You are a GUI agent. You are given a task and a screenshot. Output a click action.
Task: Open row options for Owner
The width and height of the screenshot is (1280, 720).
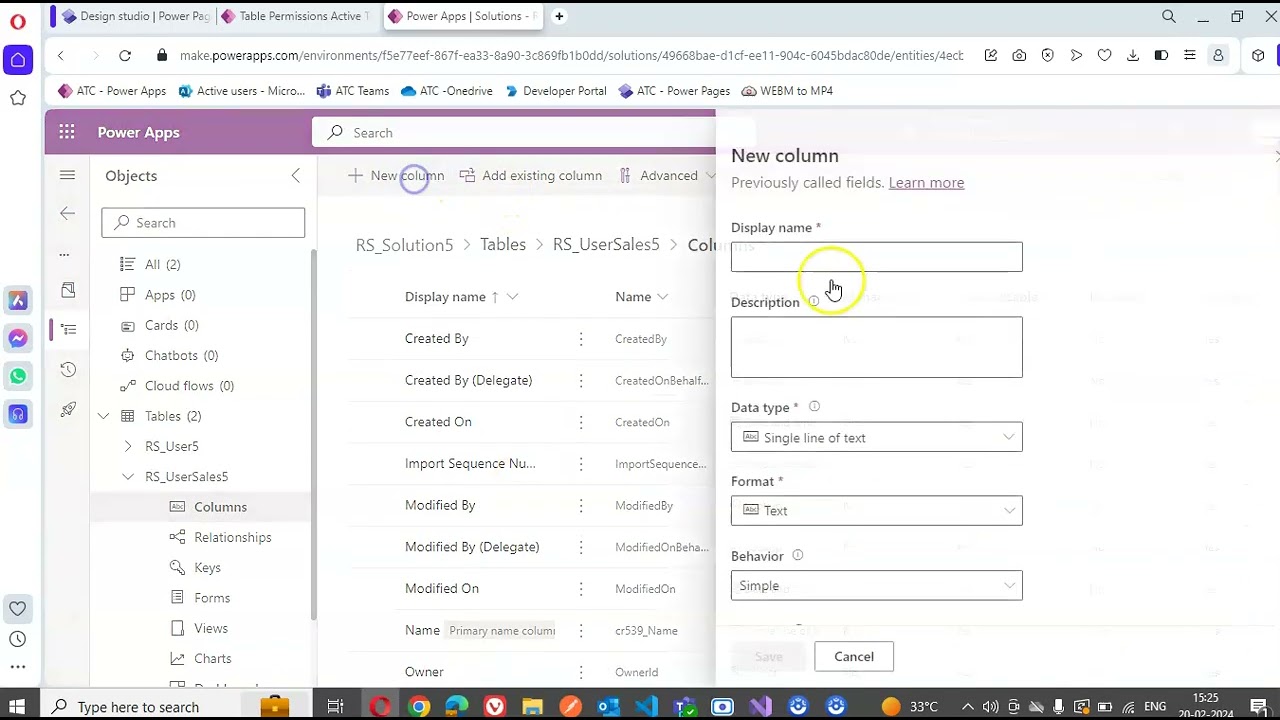580,672
